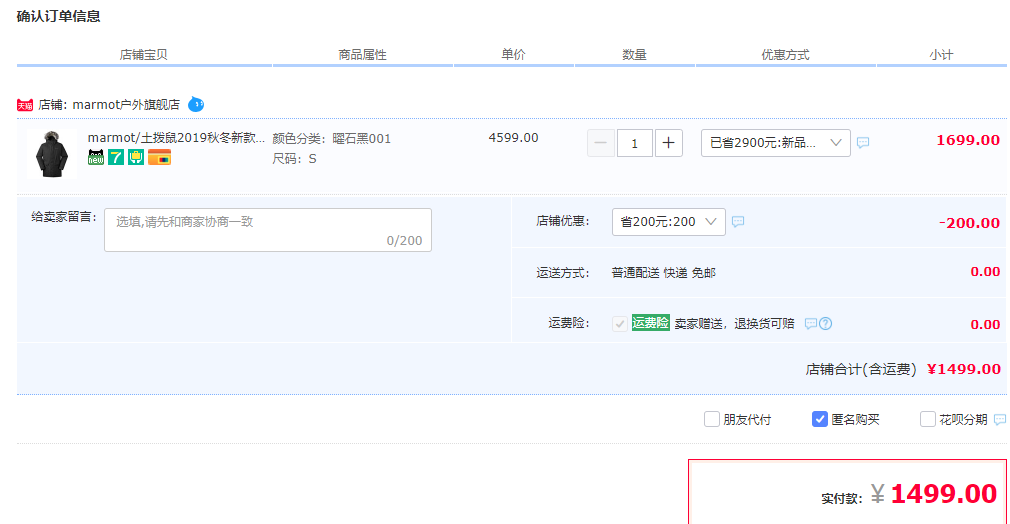Click the comment bubble icon beside 退换货可赔
1010x524 pixels.
tap(811, 324)
